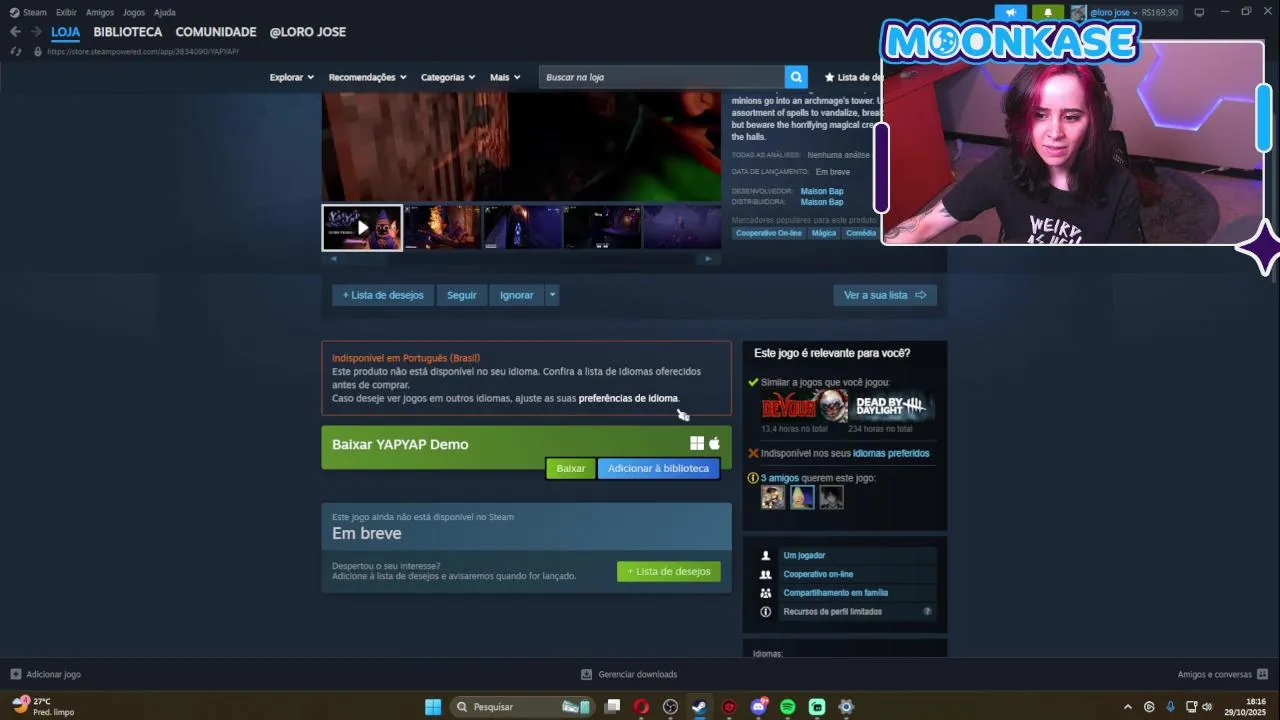Screen dimensions: 1280x720
Task: Click the green + Lista de desejos button
Action: point(669,571)
